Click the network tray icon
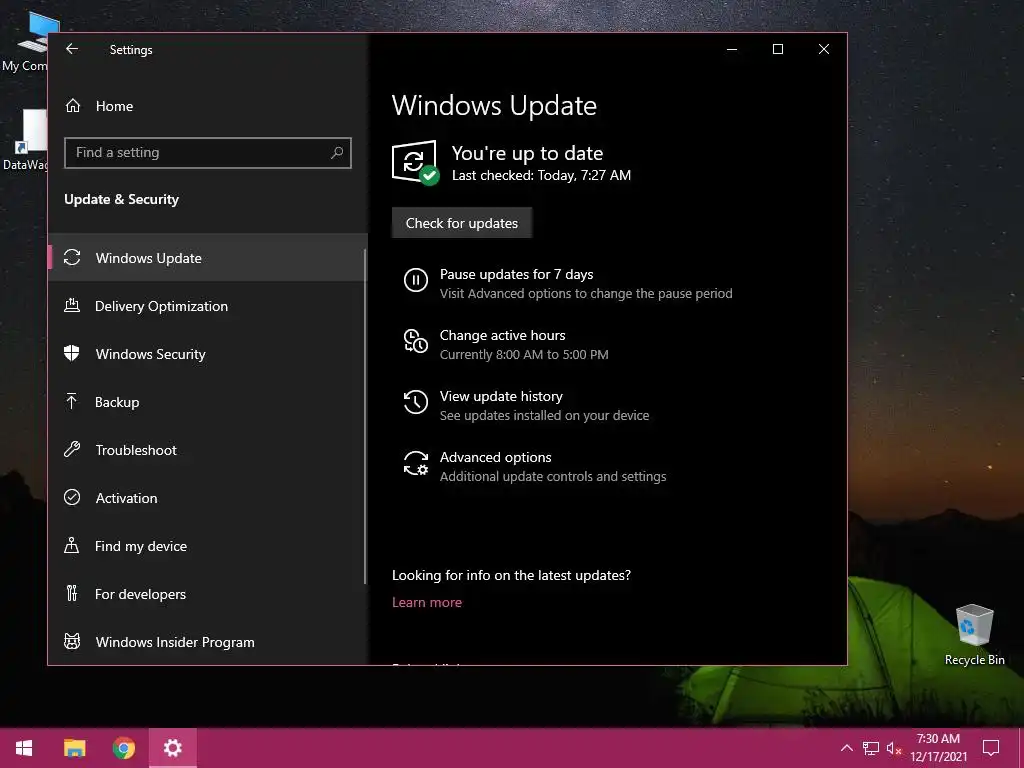The width and height of the screenshot is (1024, 768). pyautogui.click(x=871, y=748)
